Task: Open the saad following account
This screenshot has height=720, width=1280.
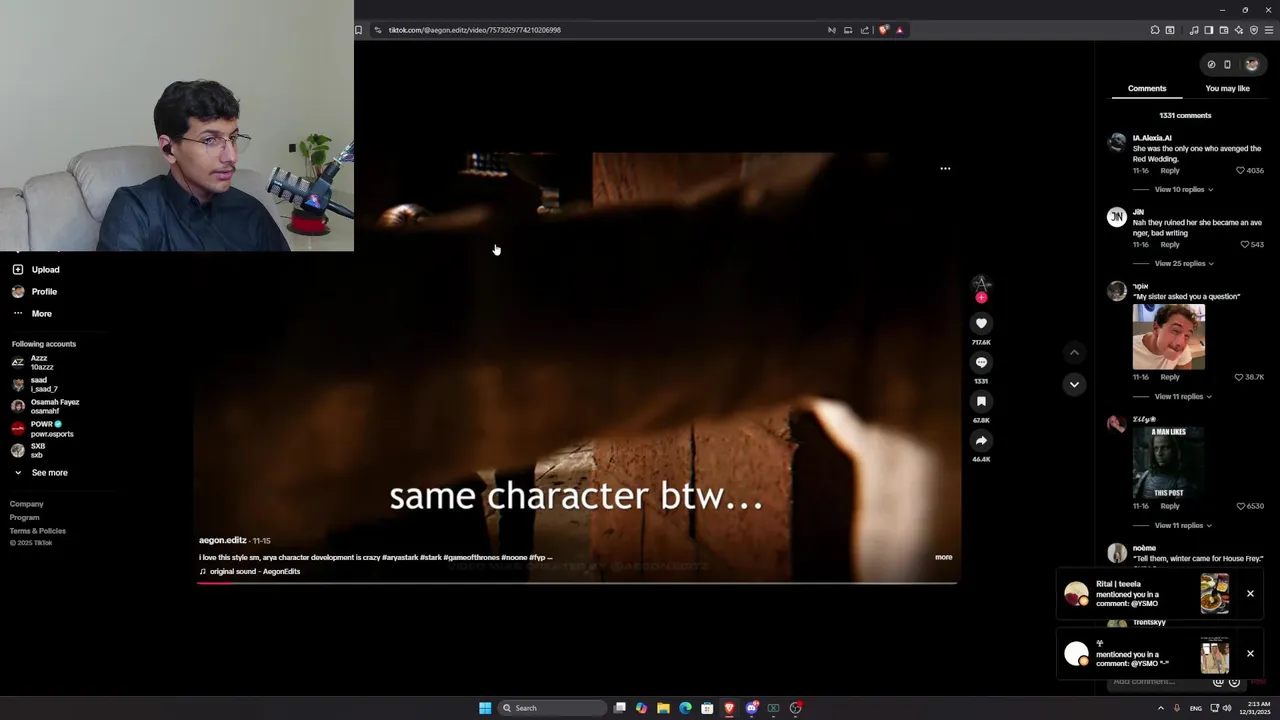Action: pyautogui.click(x=35, y=384)
